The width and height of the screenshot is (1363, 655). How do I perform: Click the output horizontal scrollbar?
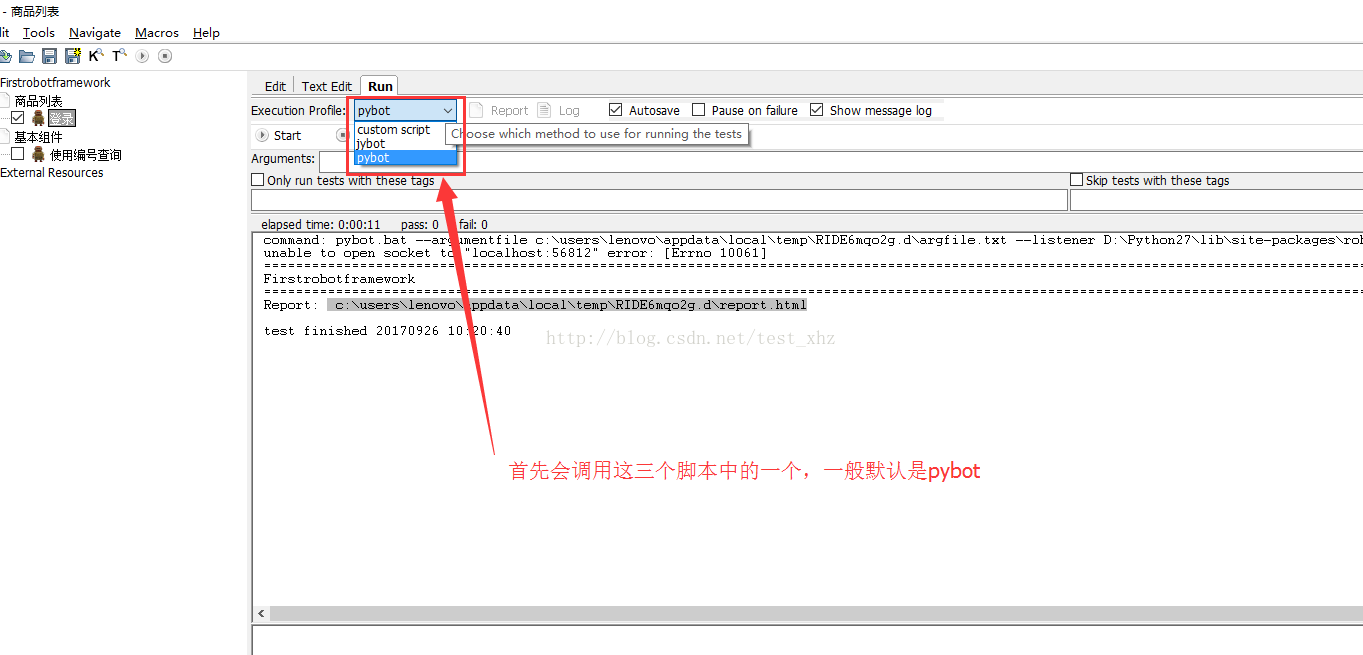coord(815,613)
